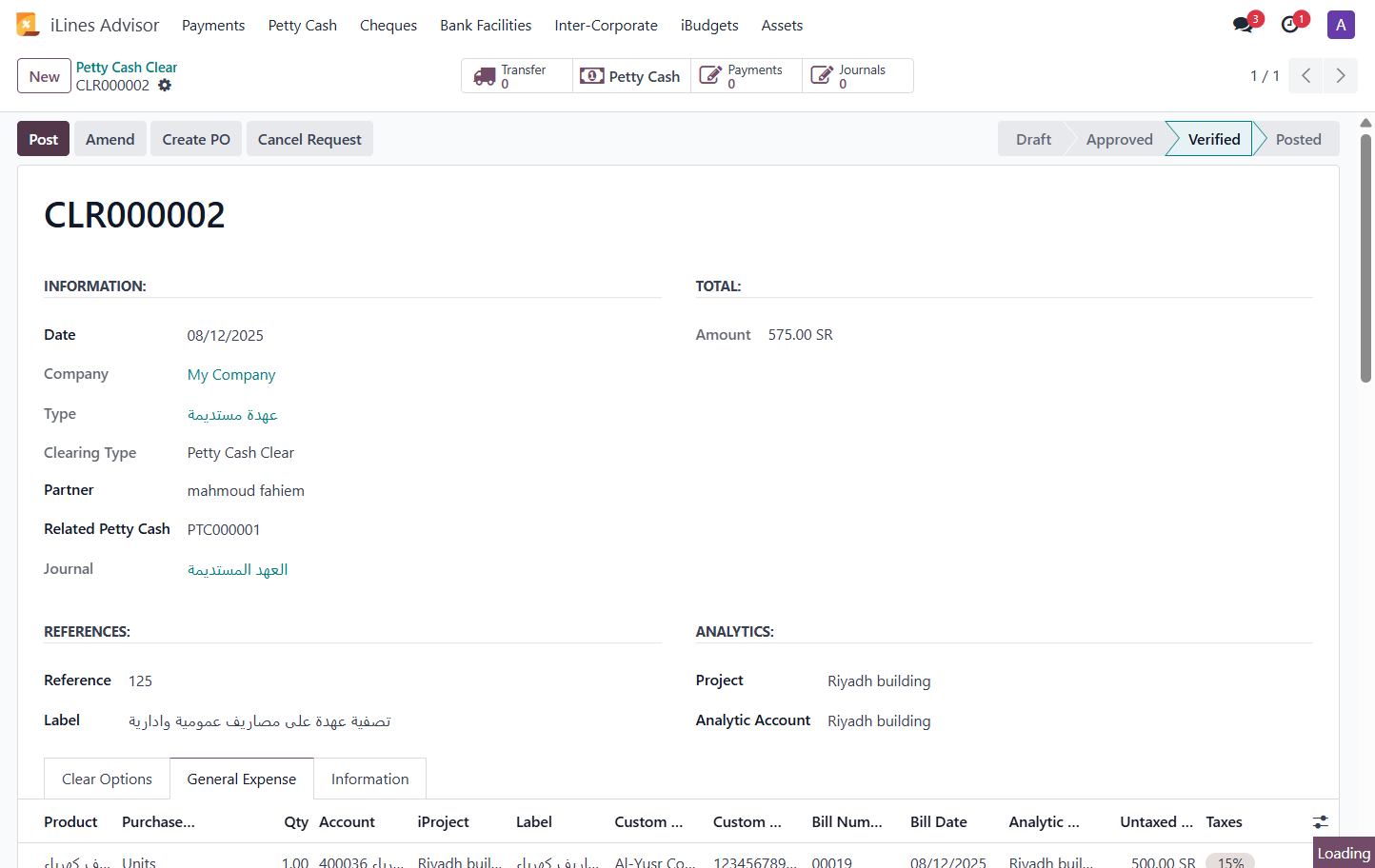Open the Inter-Corporate menu
1375x868 pixels.
tap(606, 26)
